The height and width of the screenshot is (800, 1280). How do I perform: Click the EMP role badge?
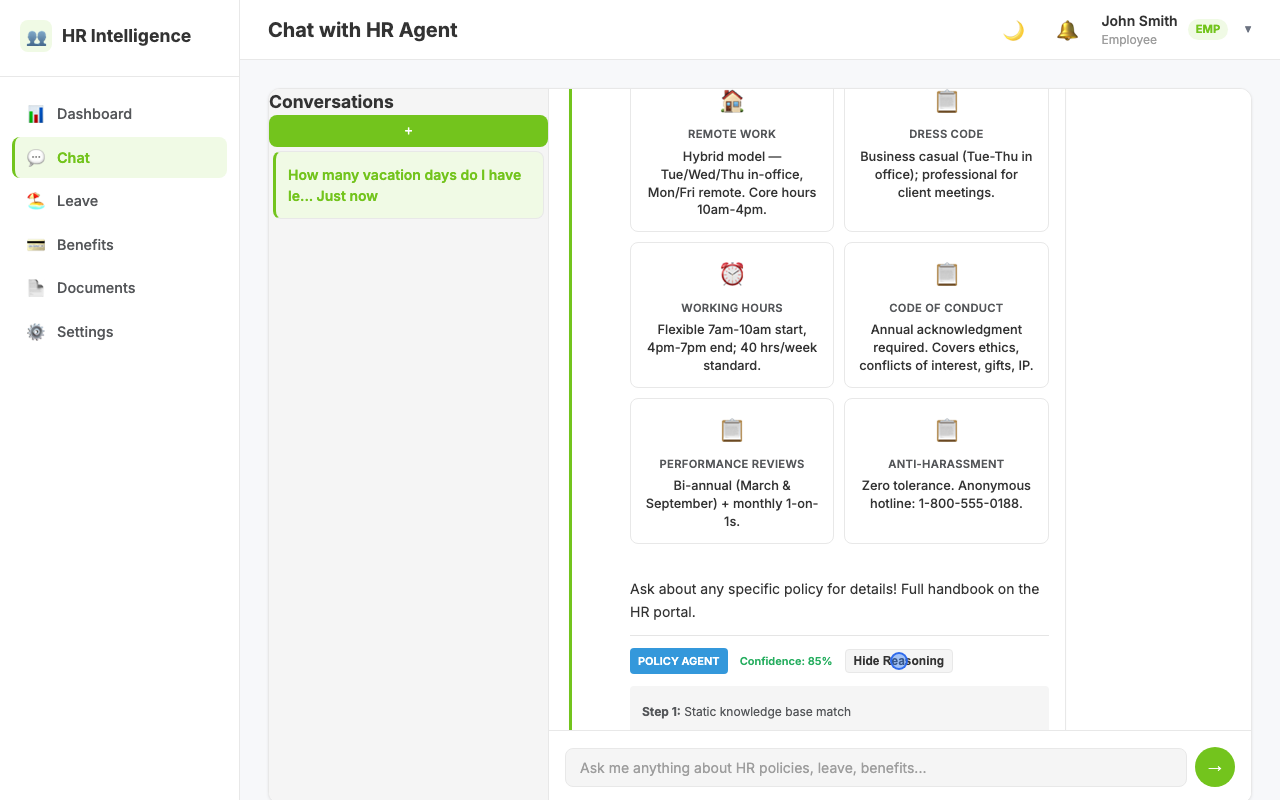point(1208,29)
